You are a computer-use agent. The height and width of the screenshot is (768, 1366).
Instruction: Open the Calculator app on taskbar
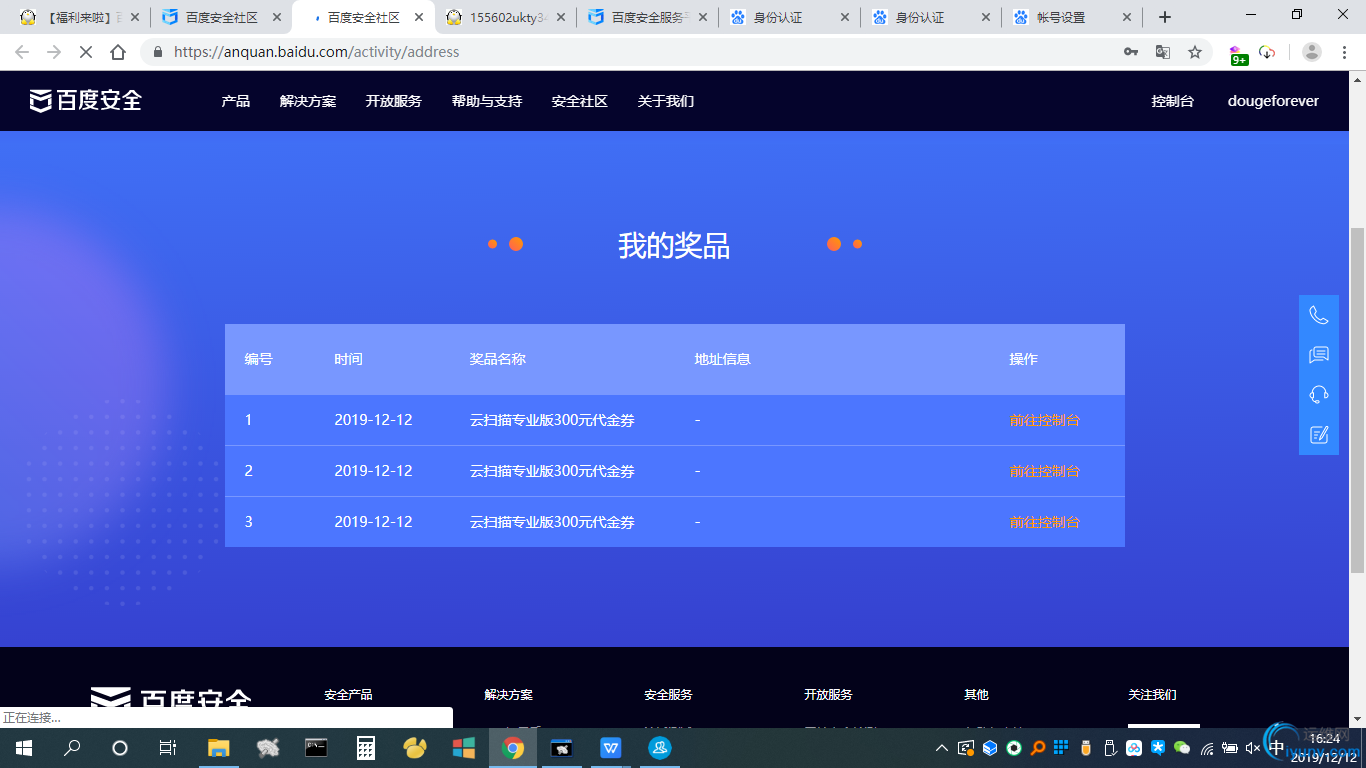(366, 748)
